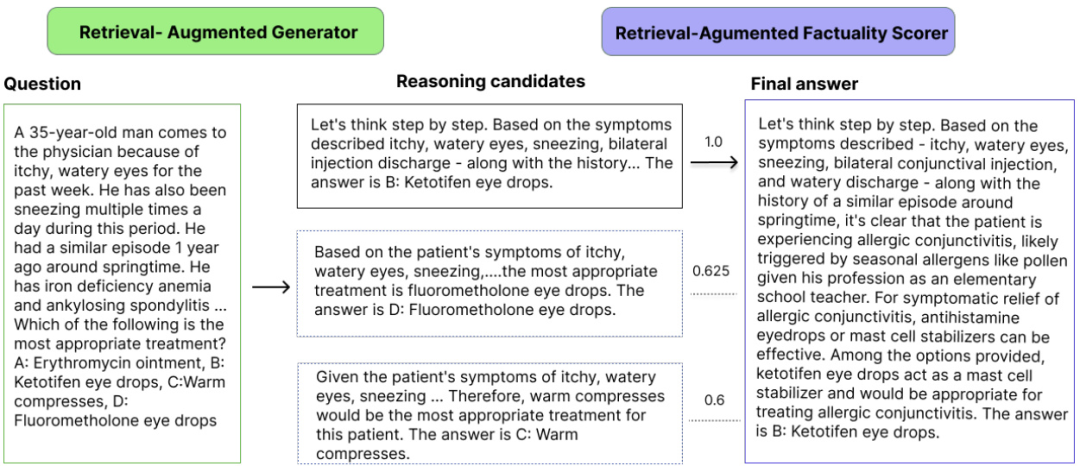
Task: Click the dotted line under 0.625
Action: coord(713,293)
